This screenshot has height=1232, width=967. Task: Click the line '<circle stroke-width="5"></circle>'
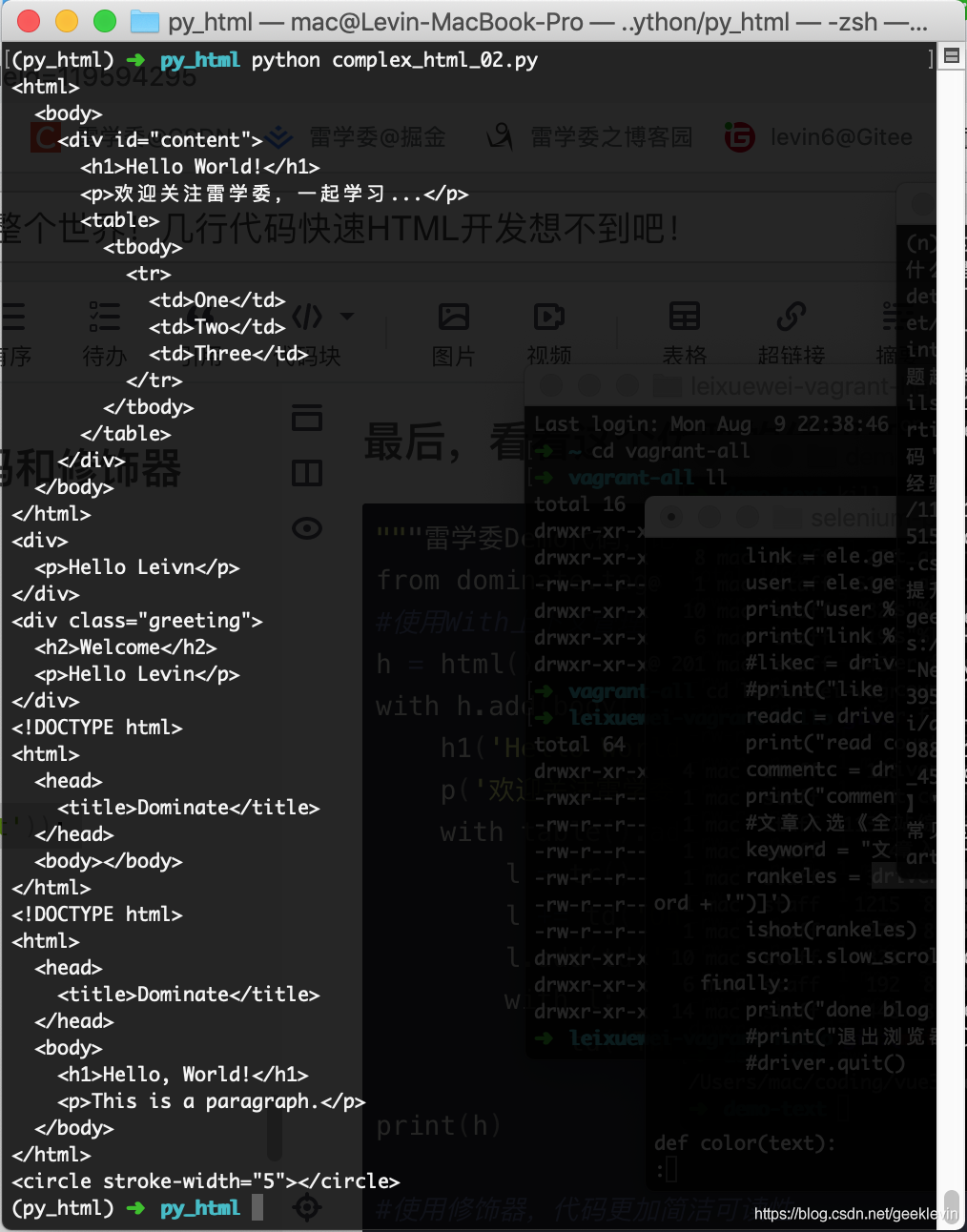tap(206, 1181)
